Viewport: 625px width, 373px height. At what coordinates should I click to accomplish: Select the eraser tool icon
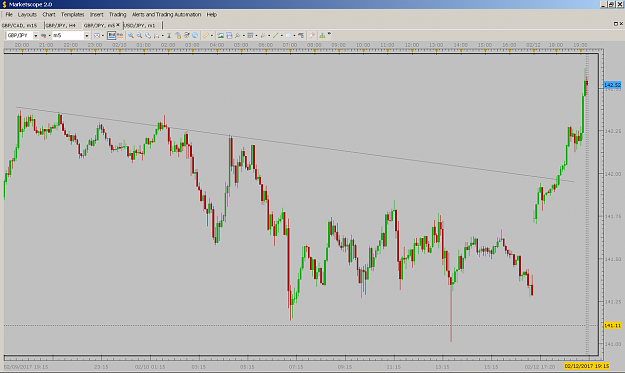312,35
